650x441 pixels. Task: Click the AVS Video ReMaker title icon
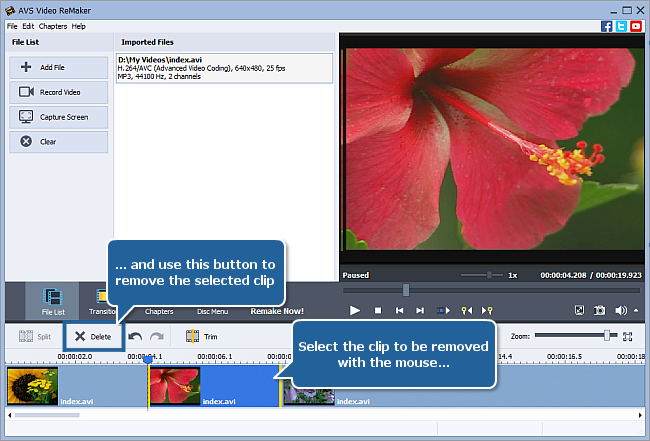pos(10,10)
